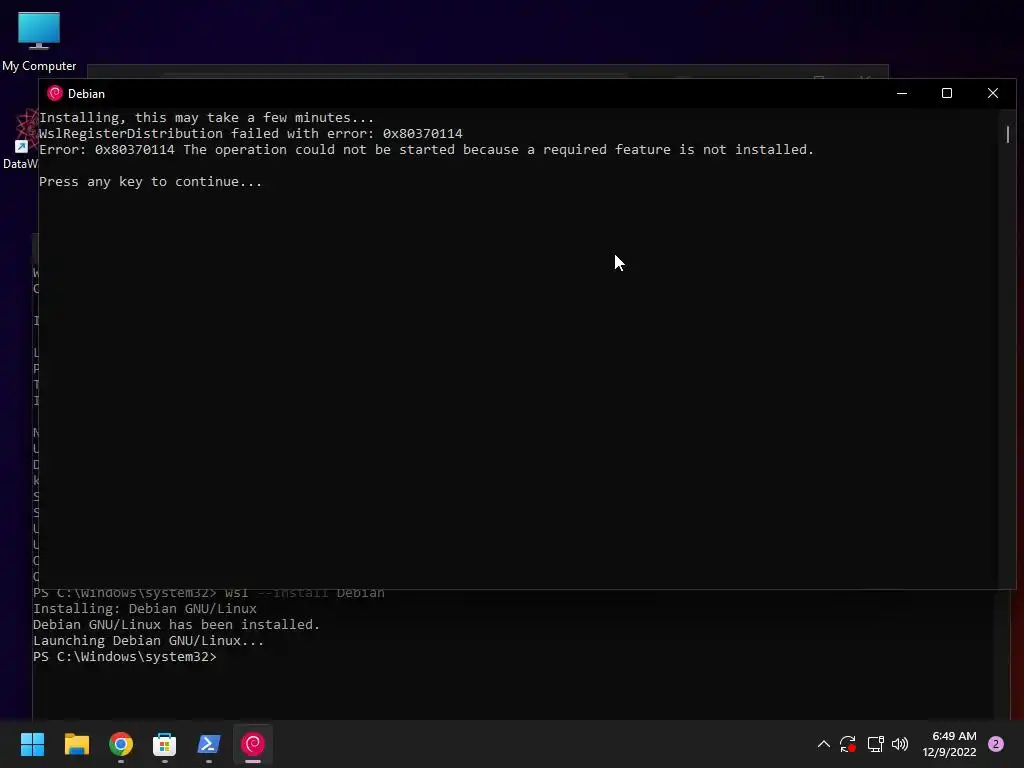Show hidden system tray icons
This screenshot has width=1024, height=768.
[x=824, y=744]
